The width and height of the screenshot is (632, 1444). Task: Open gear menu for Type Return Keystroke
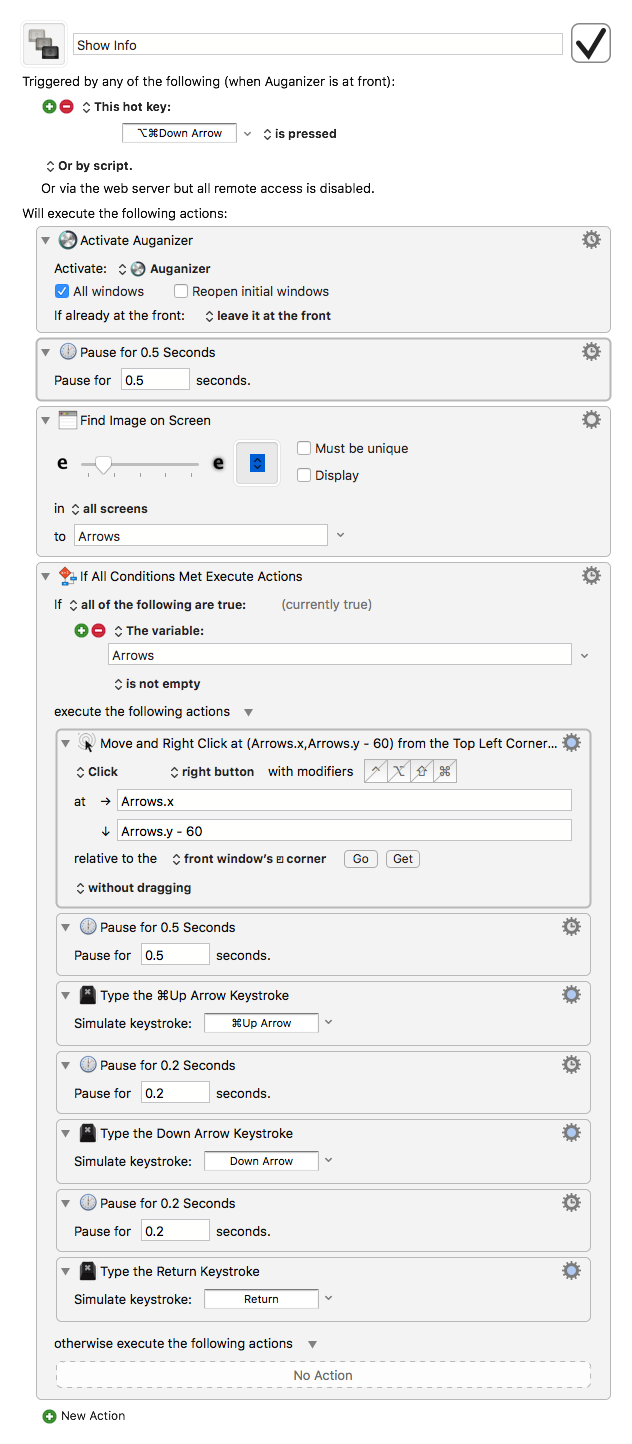[571, 1271]
